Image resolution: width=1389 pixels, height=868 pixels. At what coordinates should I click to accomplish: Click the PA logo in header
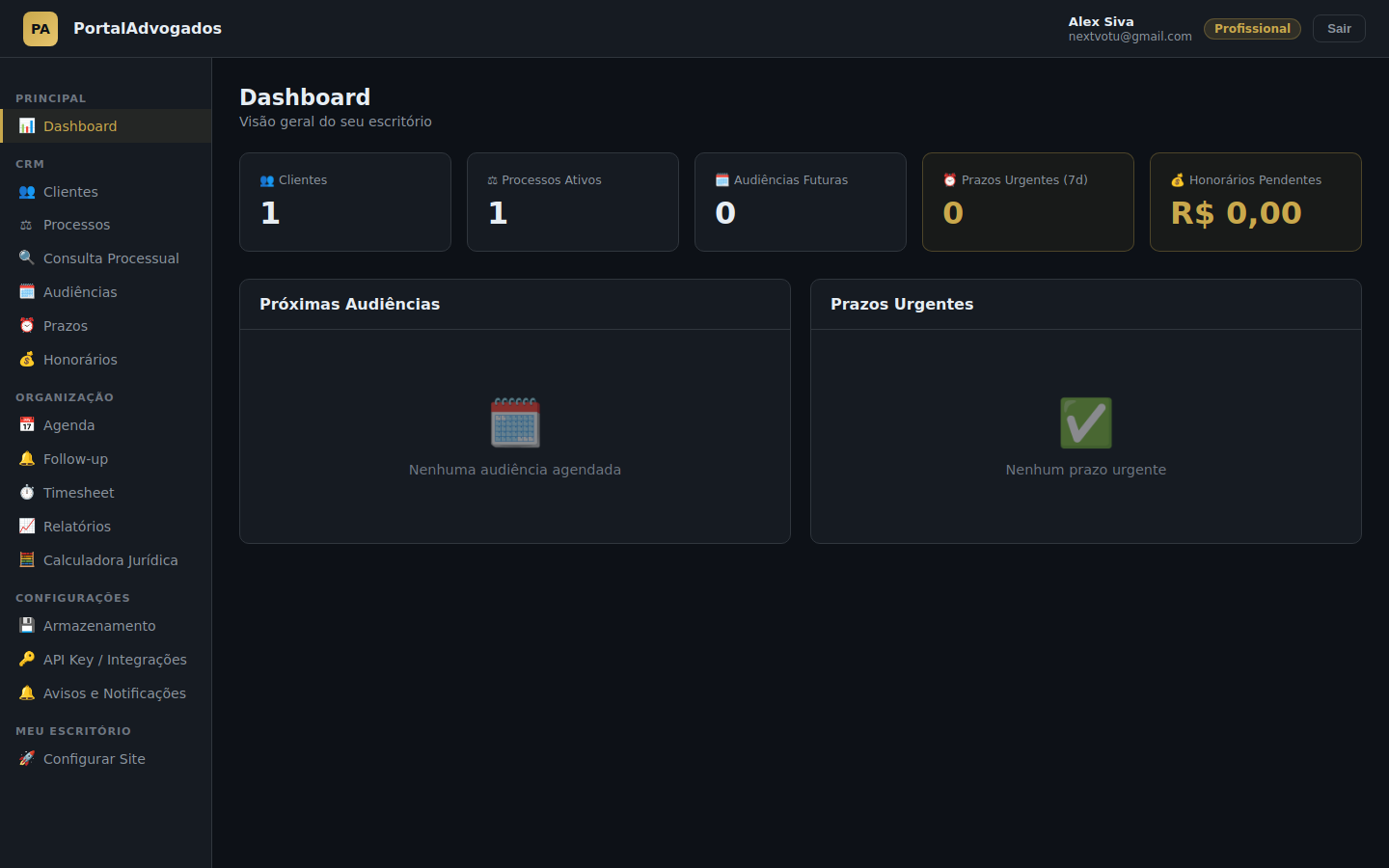point(40,28)
